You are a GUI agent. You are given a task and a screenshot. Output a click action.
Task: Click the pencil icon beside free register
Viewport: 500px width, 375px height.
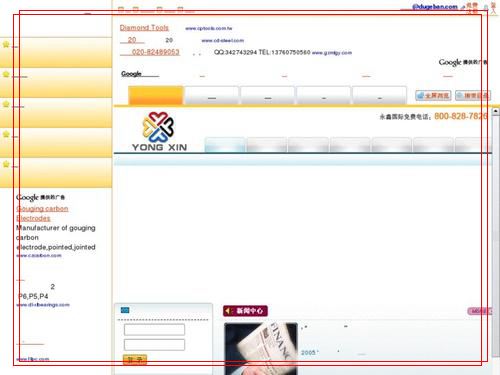coord(463,7)
